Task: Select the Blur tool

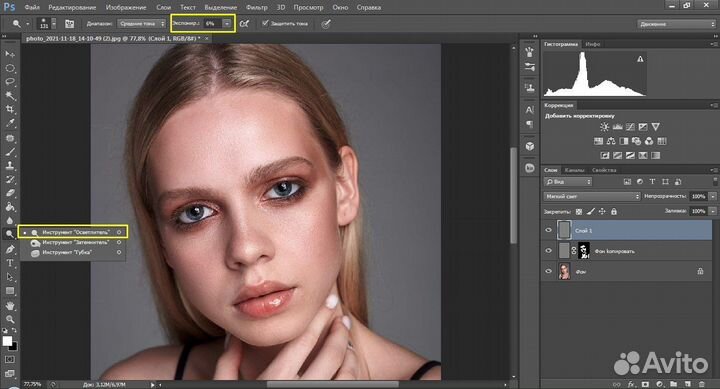Action: [x=10, y=220]
